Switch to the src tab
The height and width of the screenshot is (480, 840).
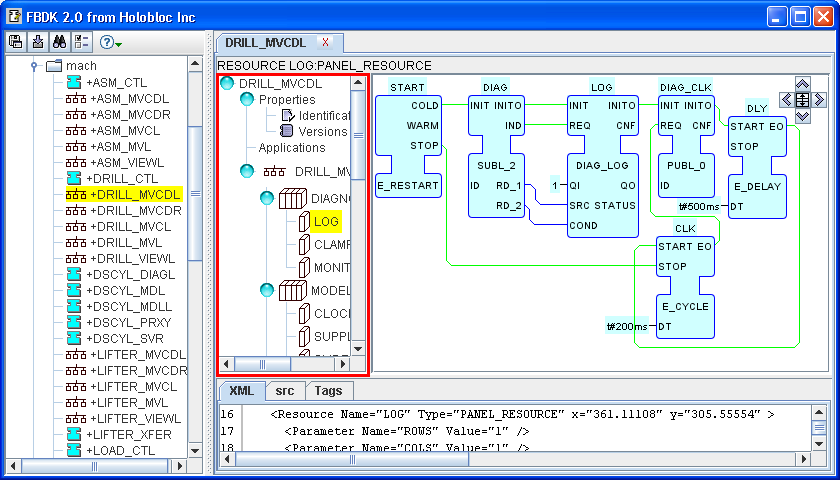(x=285, y=391)
